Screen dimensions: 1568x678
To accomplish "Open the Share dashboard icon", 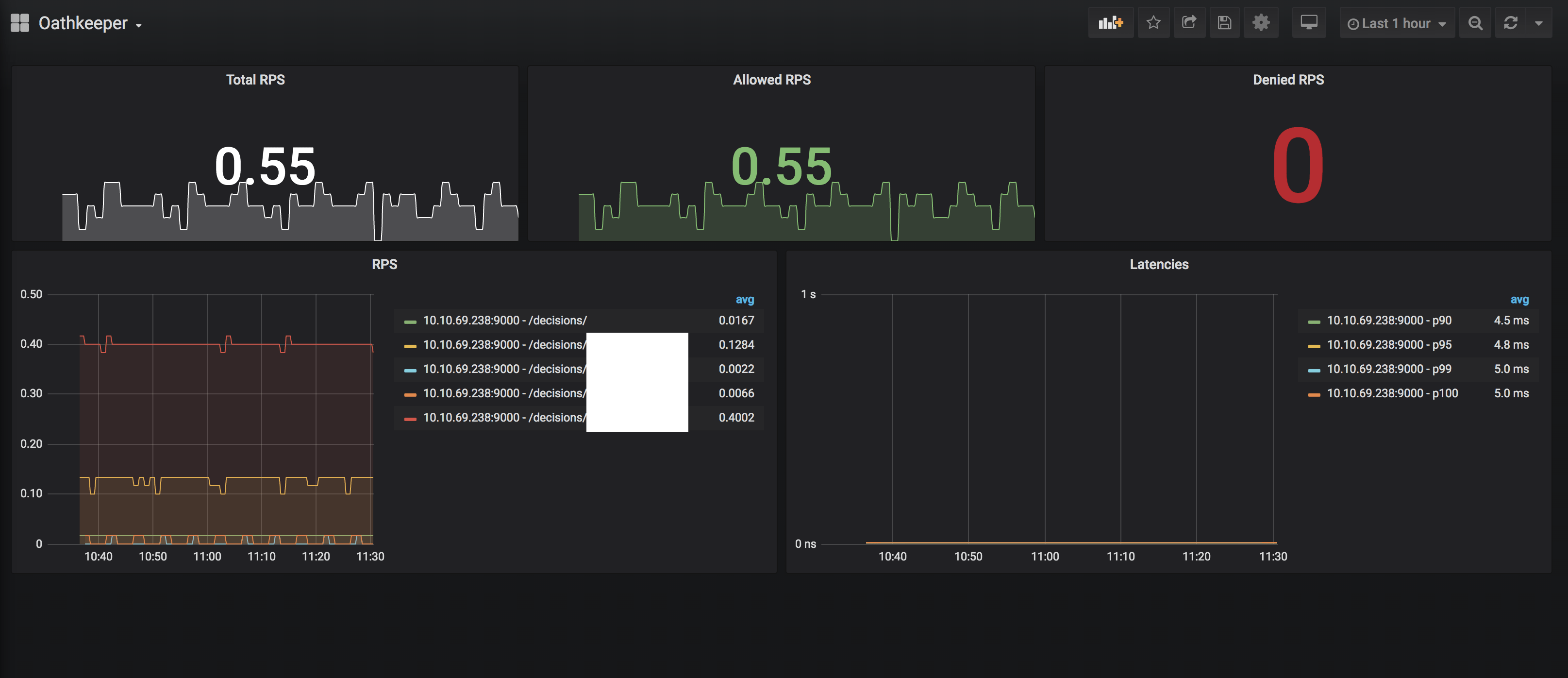I will point(1189,22).
